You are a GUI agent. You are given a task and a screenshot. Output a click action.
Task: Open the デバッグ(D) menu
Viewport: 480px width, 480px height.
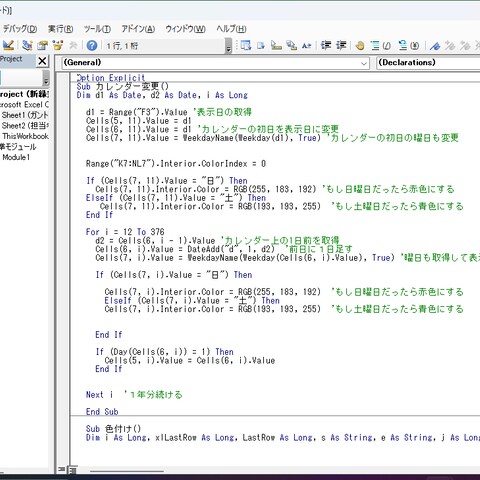[20, 29]
